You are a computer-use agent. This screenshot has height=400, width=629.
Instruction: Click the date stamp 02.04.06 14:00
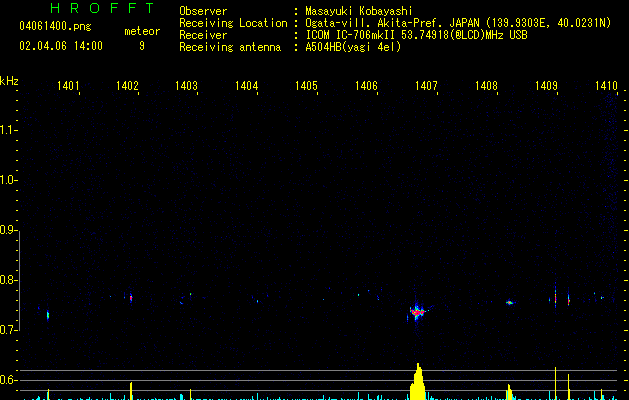[x=61, y=46]
